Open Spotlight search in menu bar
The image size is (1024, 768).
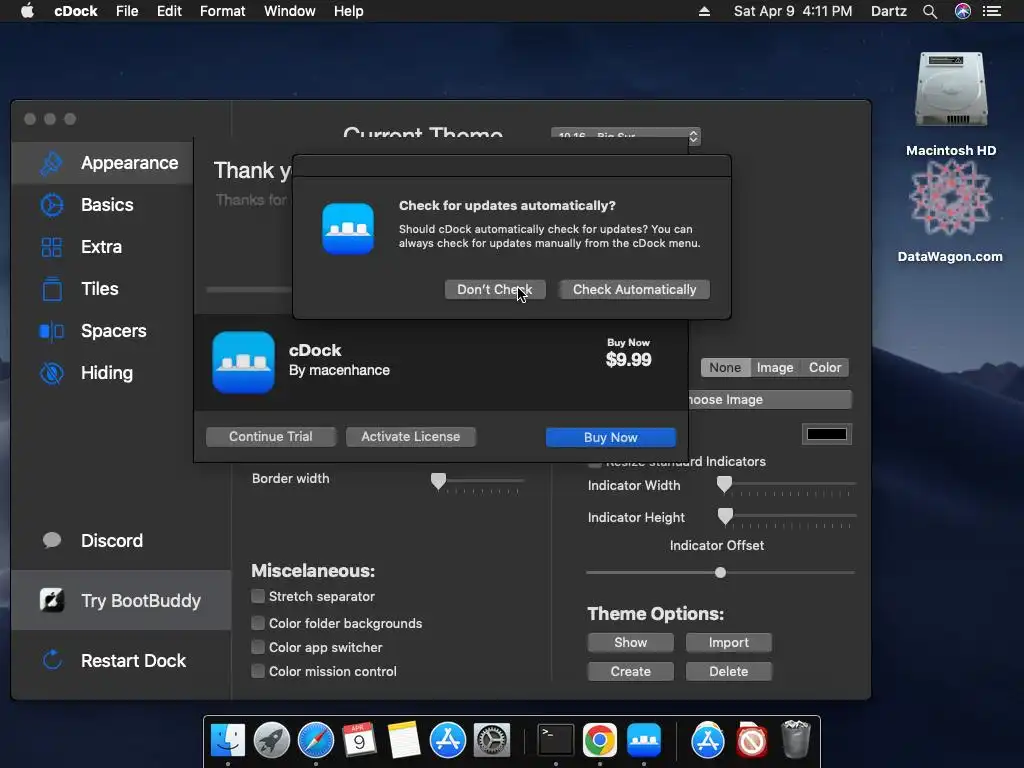930,11
